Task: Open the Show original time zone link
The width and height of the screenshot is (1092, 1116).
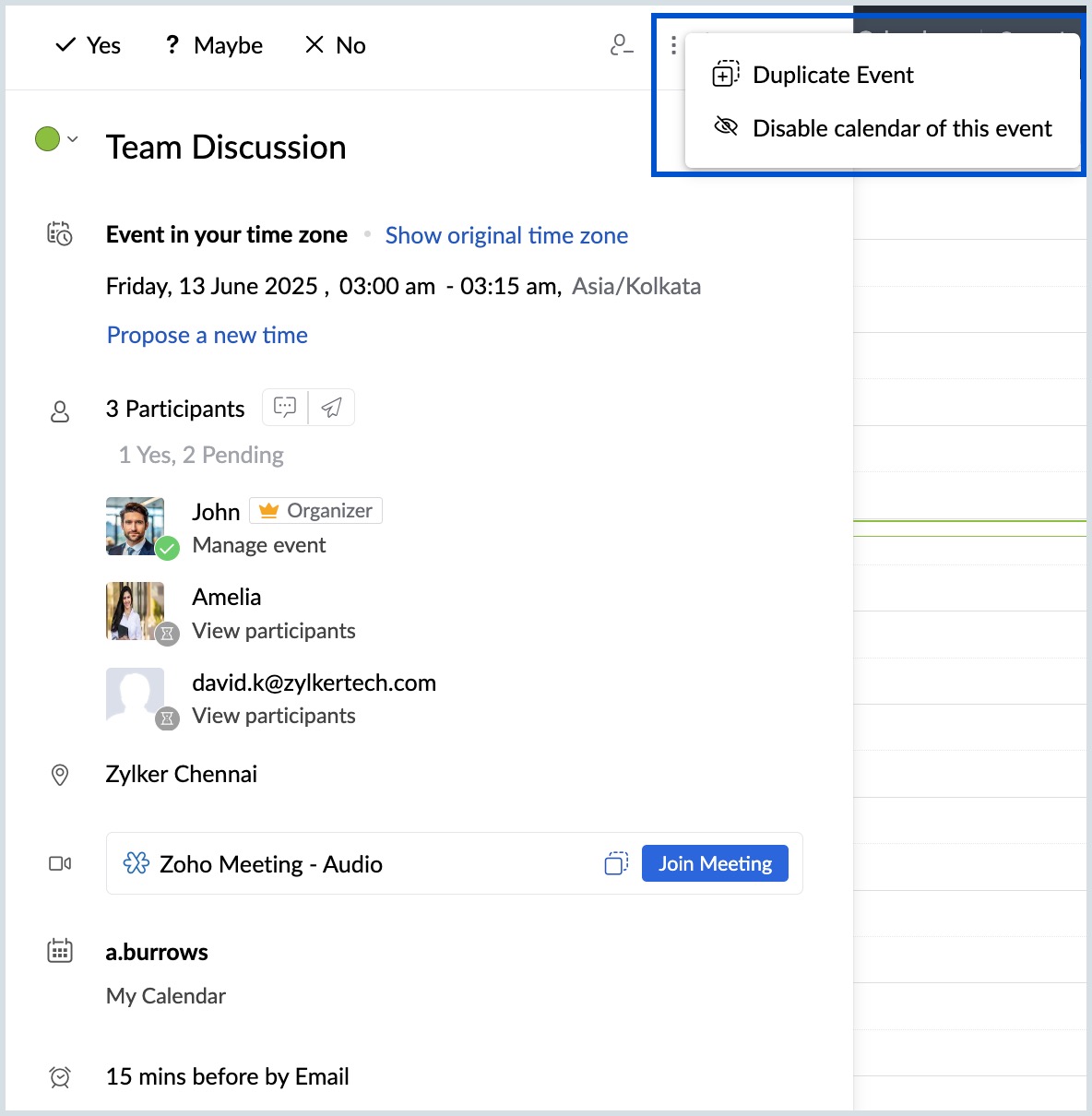Action: (506, 235)
